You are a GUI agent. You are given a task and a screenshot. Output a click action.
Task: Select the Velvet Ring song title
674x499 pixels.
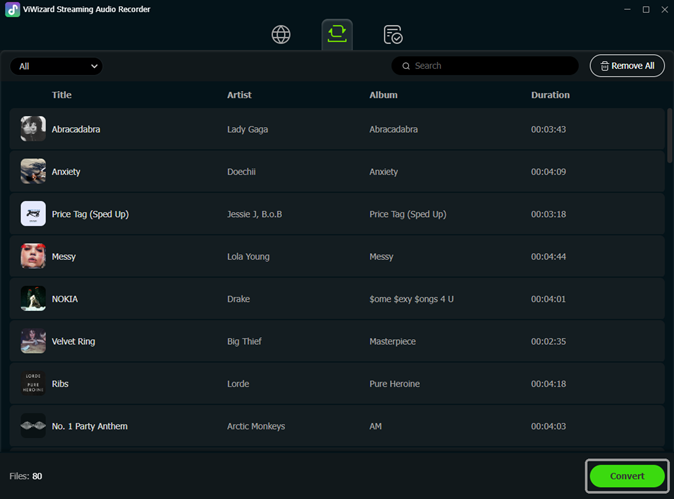[74, 341]
